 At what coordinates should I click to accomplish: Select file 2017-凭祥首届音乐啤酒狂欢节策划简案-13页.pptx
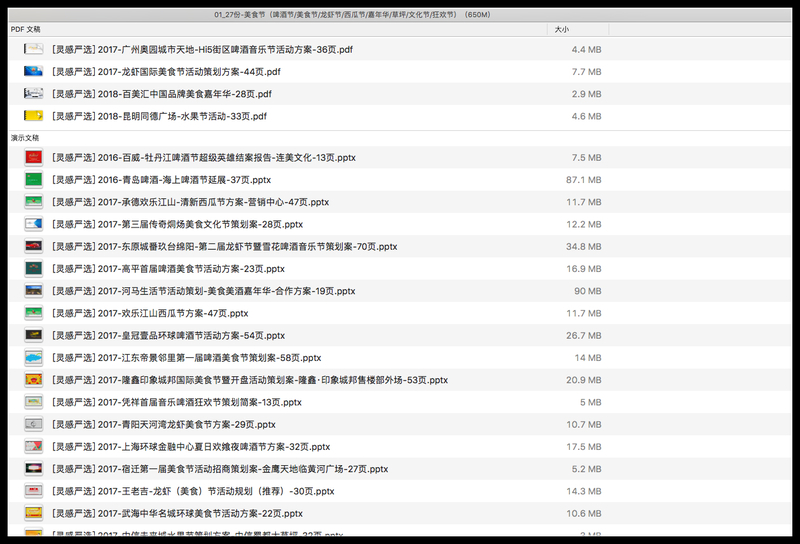click(x=177, y=402)
